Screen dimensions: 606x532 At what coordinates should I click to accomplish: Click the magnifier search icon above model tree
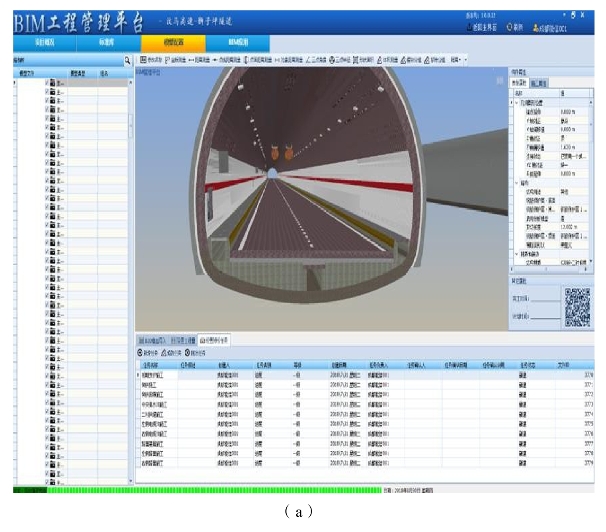point(127,60)
